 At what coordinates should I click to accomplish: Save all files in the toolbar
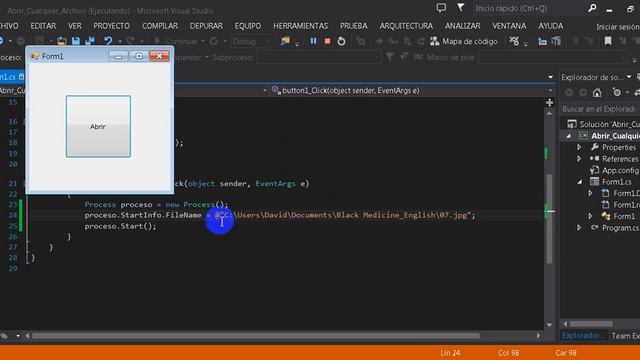[x=89, y=41]
